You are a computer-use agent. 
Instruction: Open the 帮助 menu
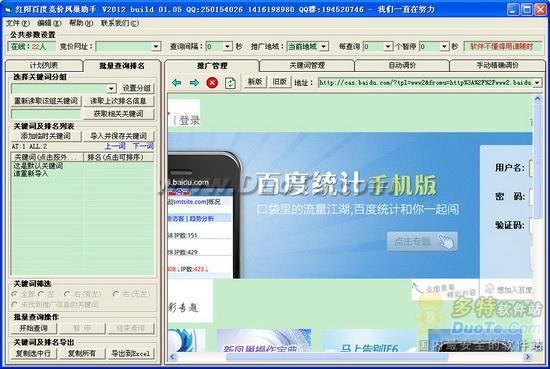81,23
